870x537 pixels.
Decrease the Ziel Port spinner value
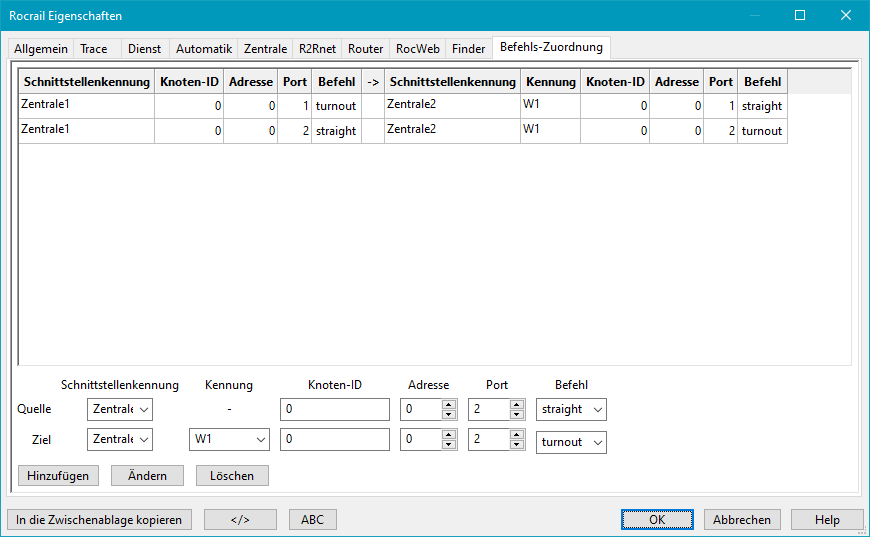pos(517,445)
